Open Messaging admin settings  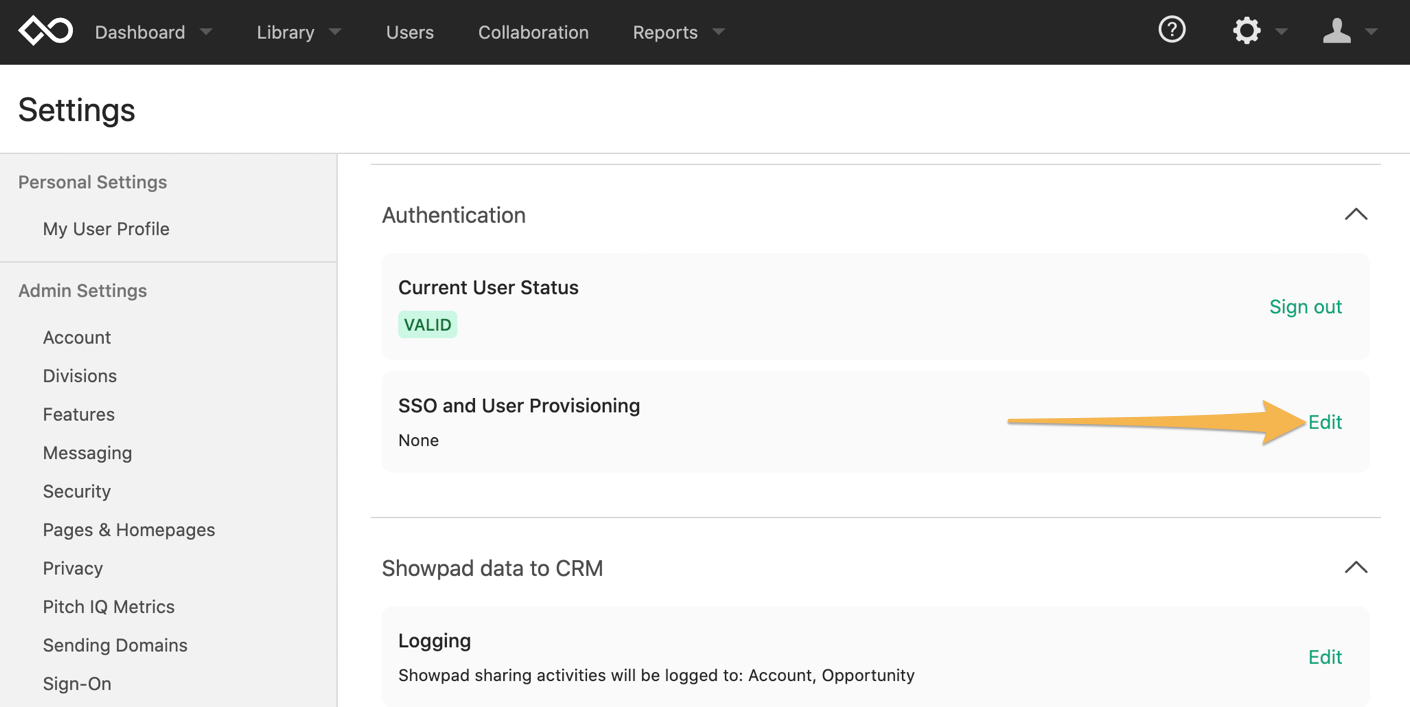(87, 453)
